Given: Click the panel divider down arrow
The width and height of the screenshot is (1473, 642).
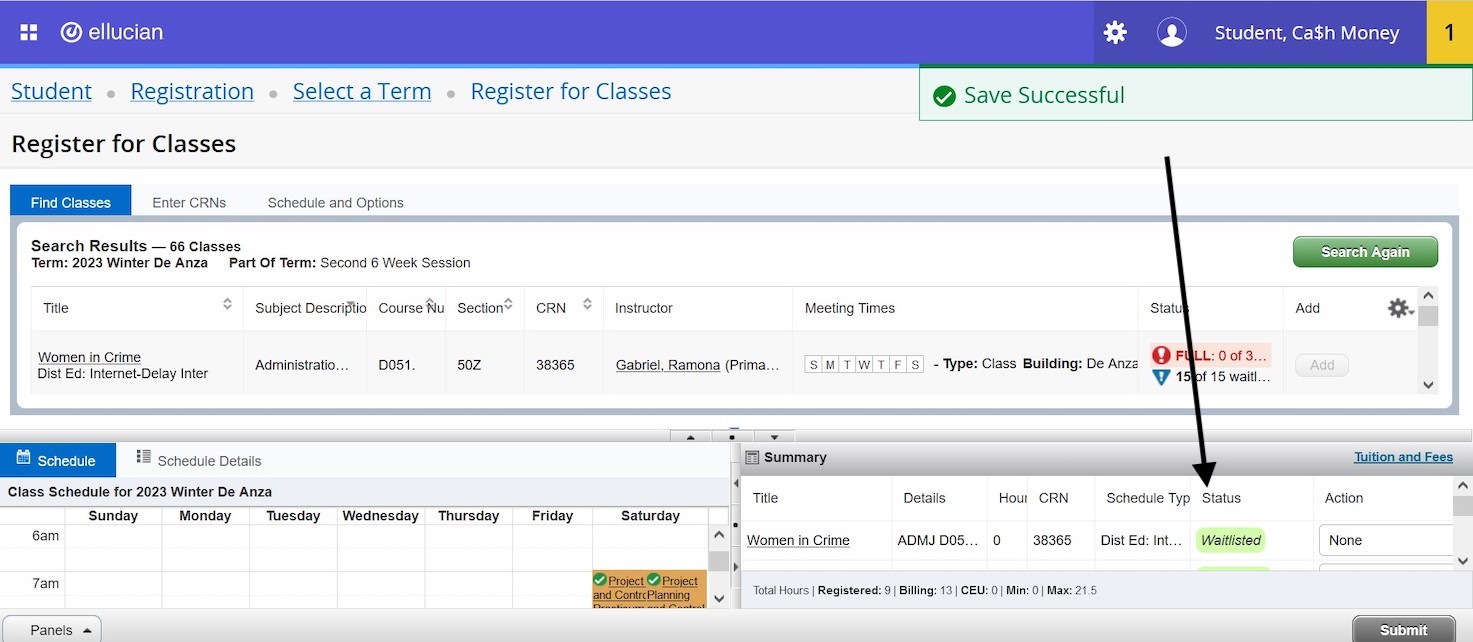Looking at the screenshot, I should [x=774, y=437].
